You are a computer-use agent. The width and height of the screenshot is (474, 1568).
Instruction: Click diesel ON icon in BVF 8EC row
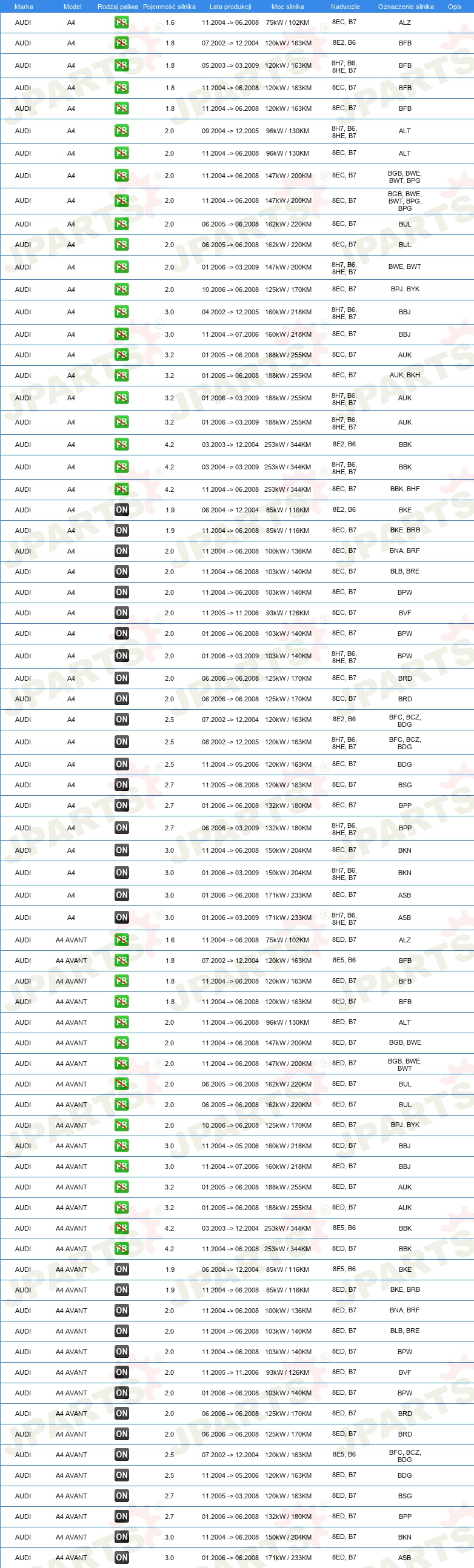coord(122,613)
